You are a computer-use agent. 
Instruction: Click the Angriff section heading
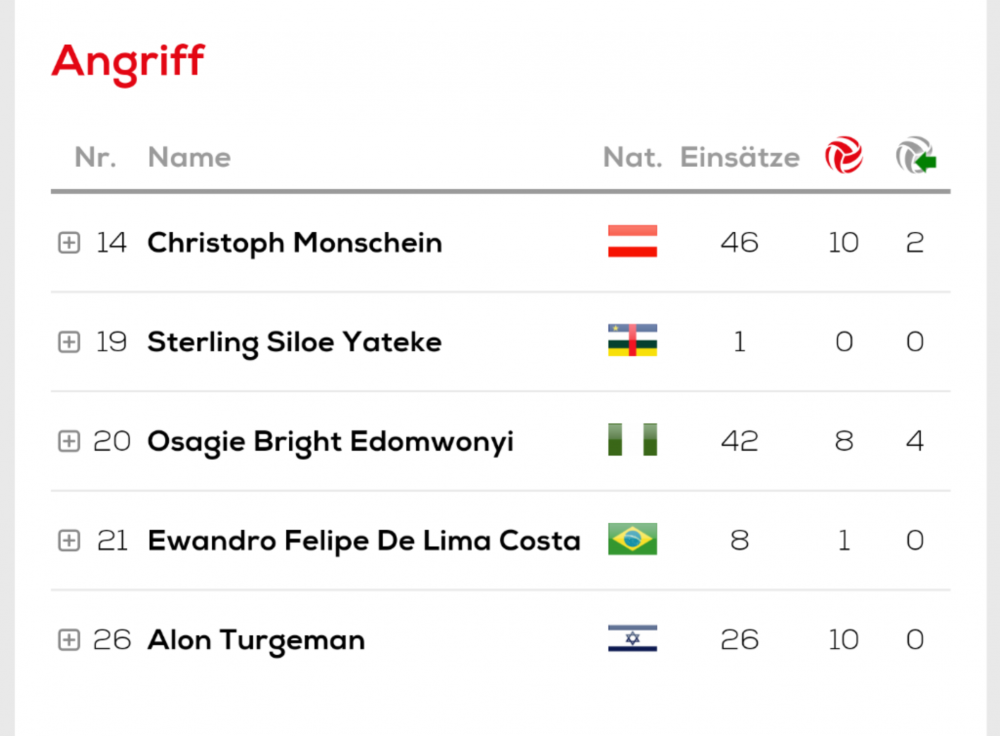tap(128, 63)
